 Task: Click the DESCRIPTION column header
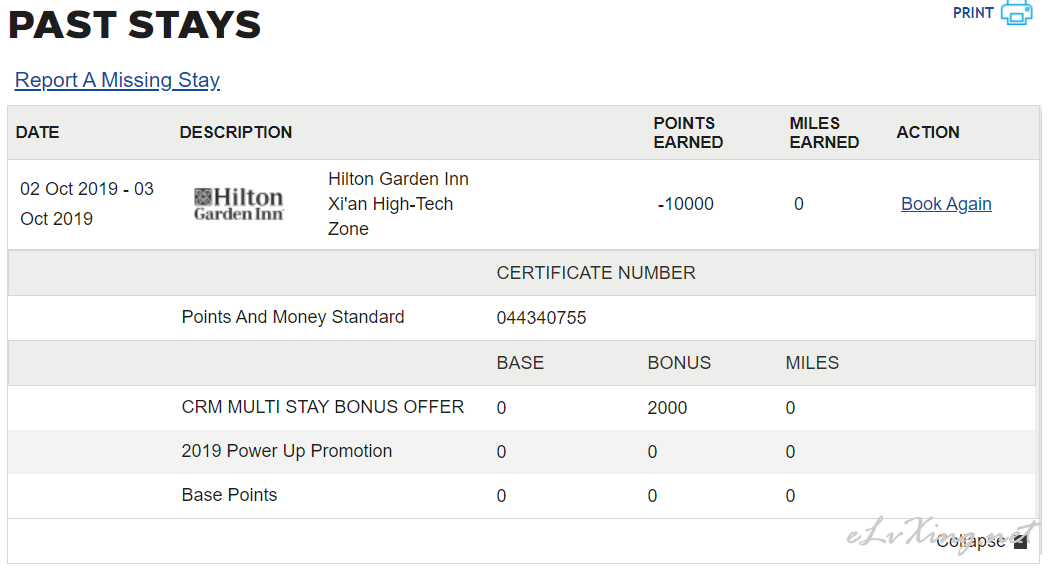(x=236, y=132)
